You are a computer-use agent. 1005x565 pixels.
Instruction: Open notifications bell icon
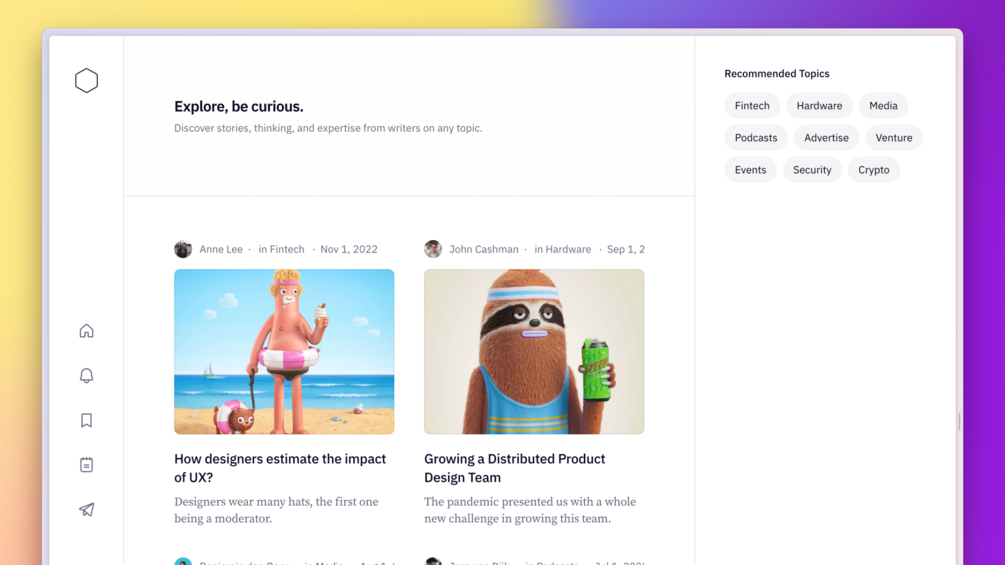click(87, 375)
